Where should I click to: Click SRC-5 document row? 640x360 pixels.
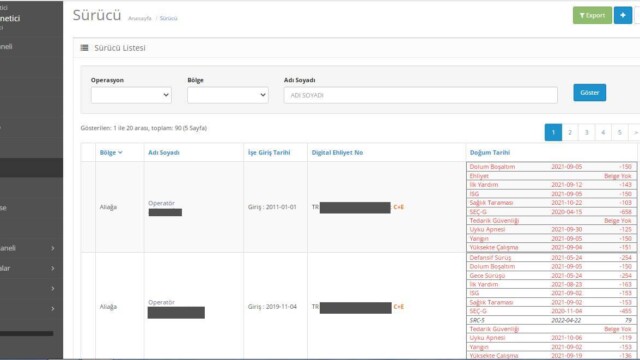[x=551, y=320]
